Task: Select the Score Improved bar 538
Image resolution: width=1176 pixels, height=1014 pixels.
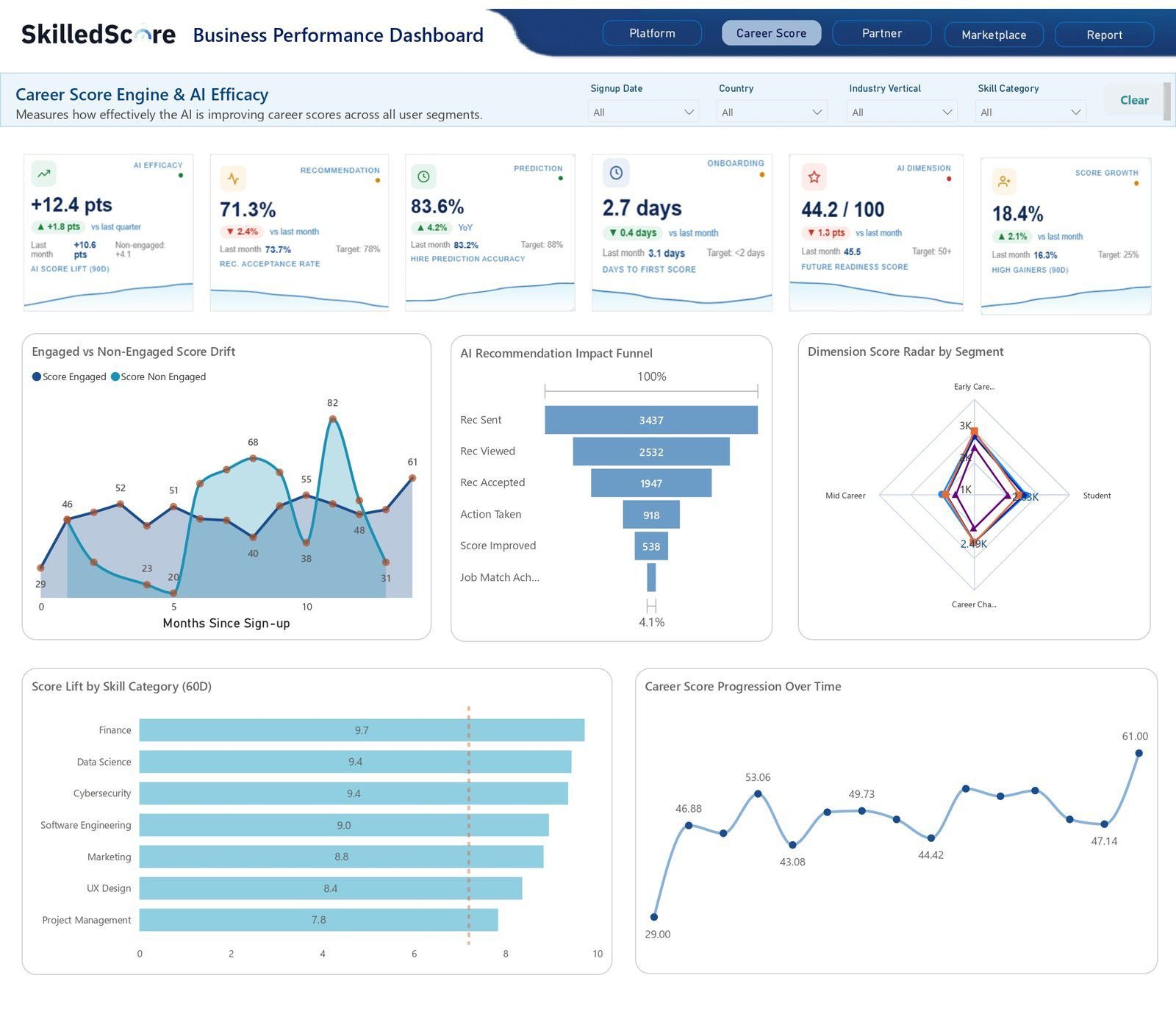Action: (651, 546)
